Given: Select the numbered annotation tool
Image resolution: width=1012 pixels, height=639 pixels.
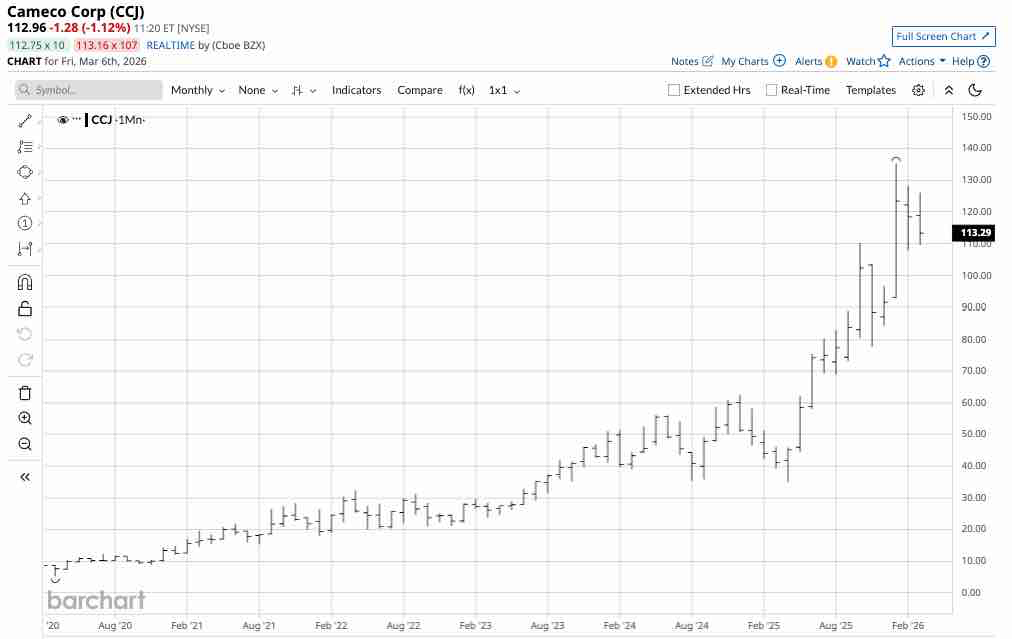Looking at the screenshot, I should pos(25,223).
